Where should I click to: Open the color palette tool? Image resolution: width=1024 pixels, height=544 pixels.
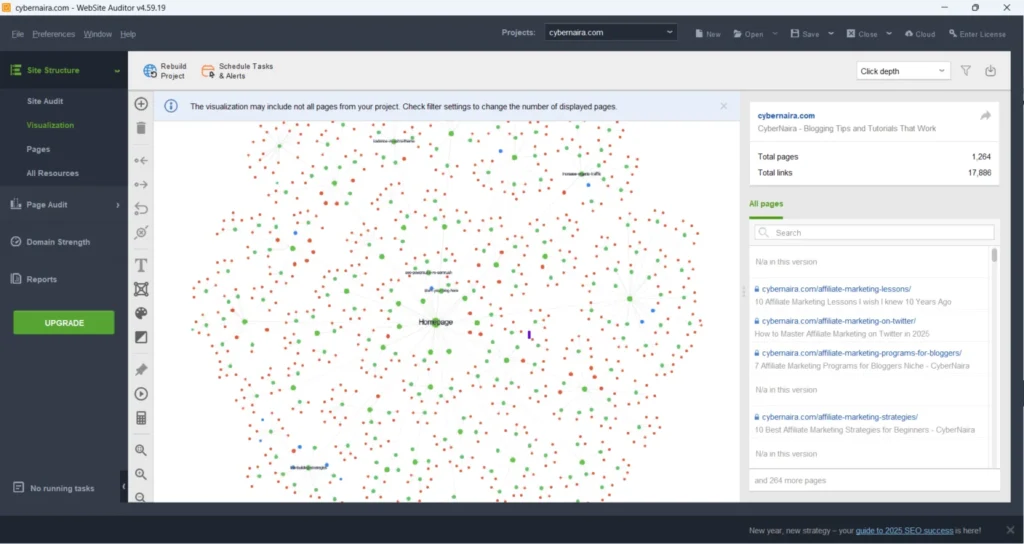pyautogui.click(x=141, y=313)
